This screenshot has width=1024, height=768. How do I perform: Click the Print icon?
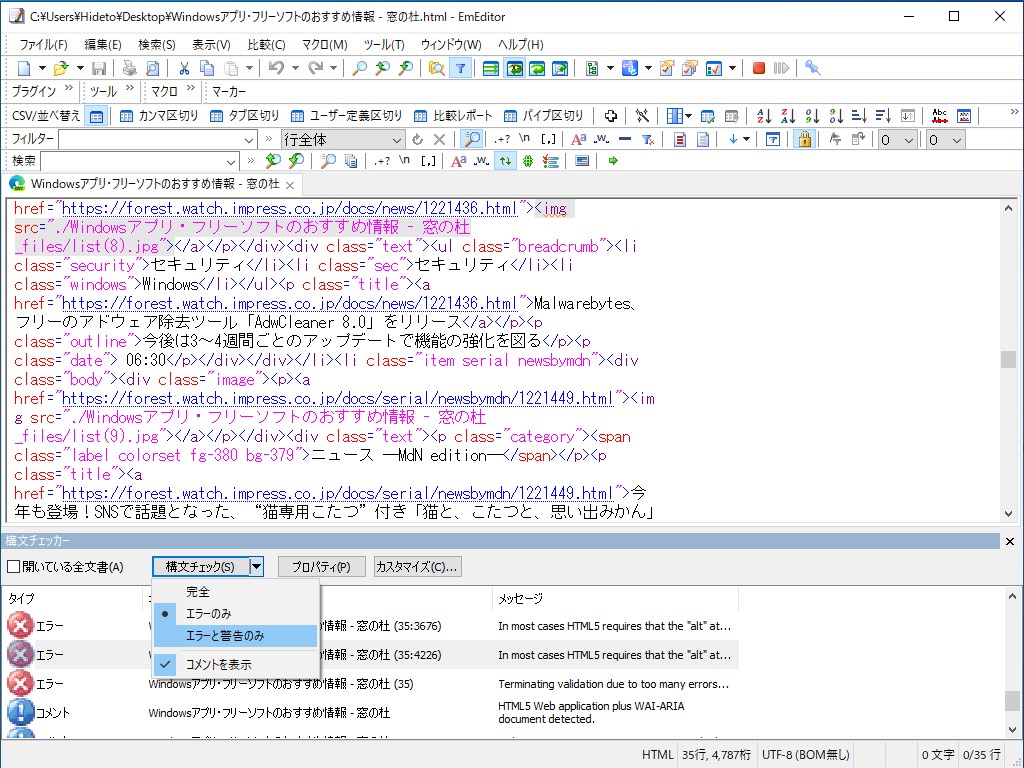click(x=129, y=68)
